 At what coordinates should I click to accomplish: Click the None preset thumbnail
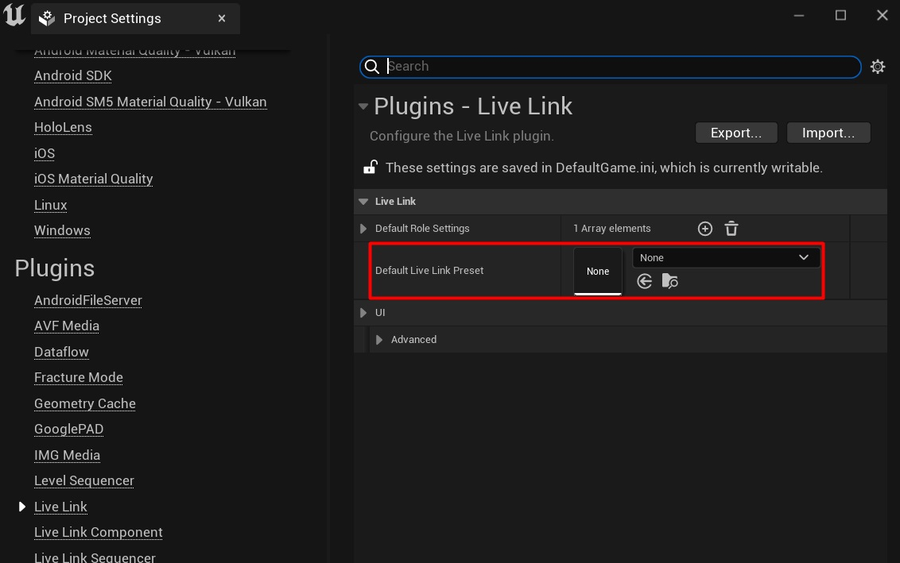(598, 271)
